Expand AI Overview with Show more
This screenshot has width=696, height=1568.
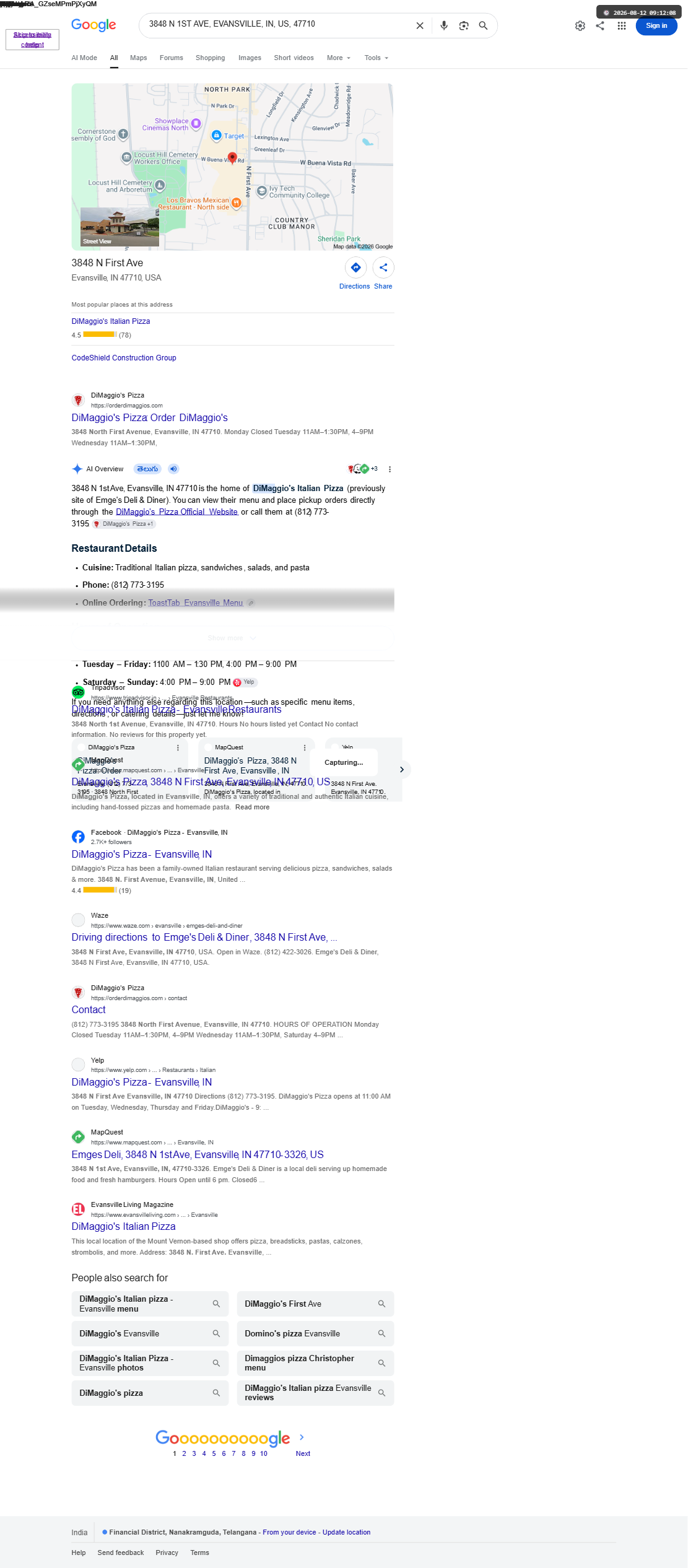(x=232, y=638)
